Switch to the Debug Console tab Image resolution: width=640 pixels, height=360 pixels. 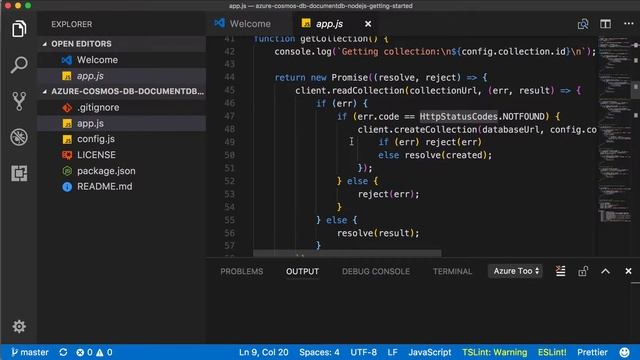376,271
